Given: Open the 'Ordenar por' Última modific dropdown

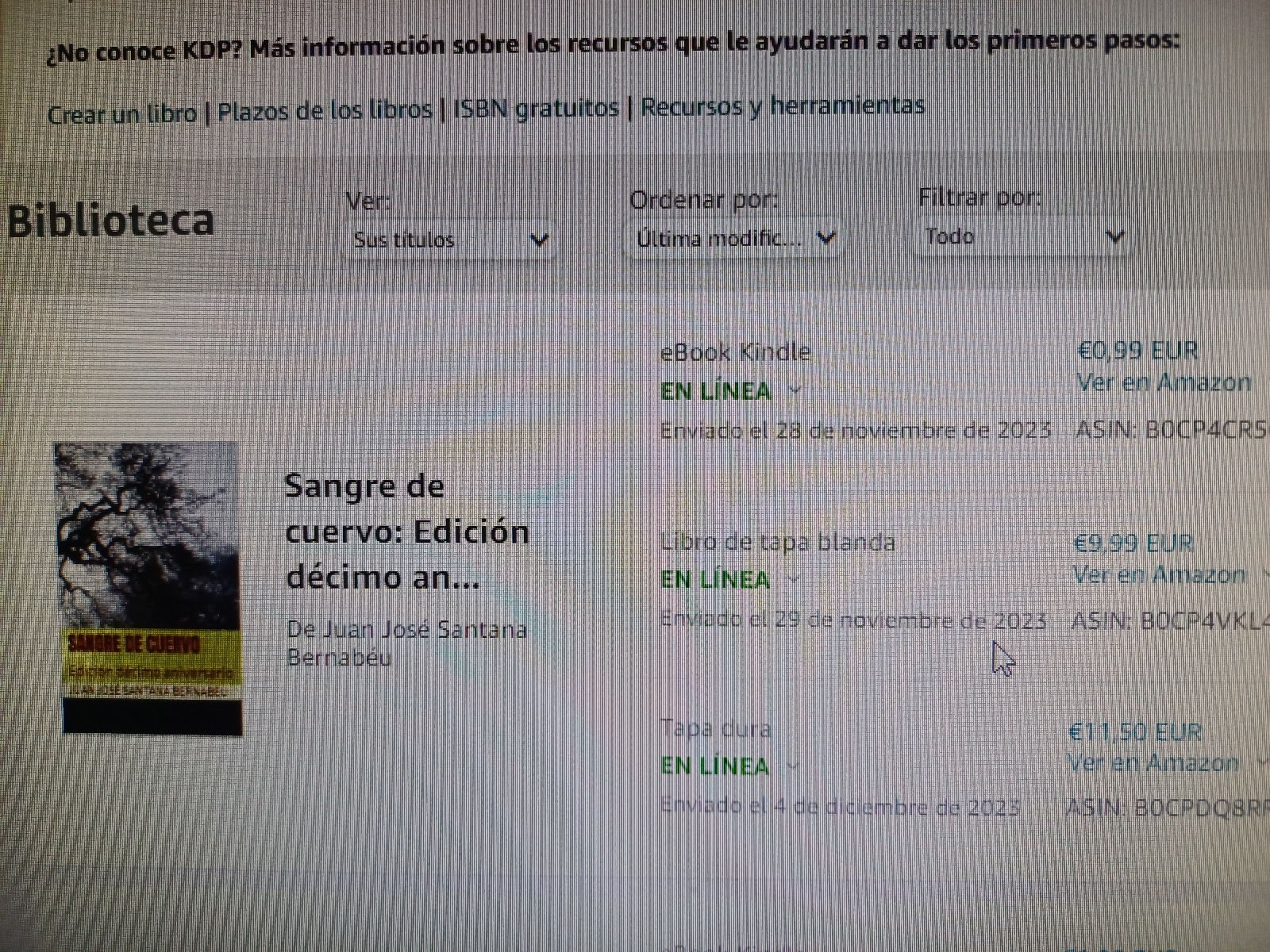Looking at the screenshot, I should [736, 237].
